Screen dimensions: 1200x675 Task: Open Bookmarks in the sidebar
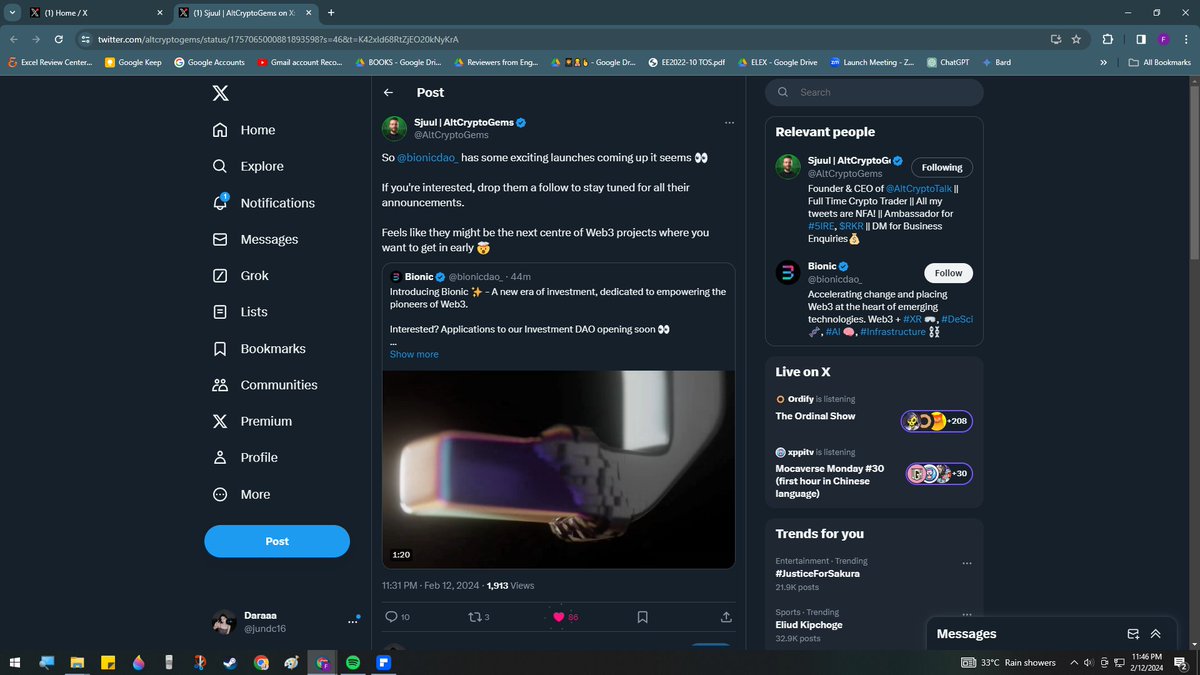point(259,349)
